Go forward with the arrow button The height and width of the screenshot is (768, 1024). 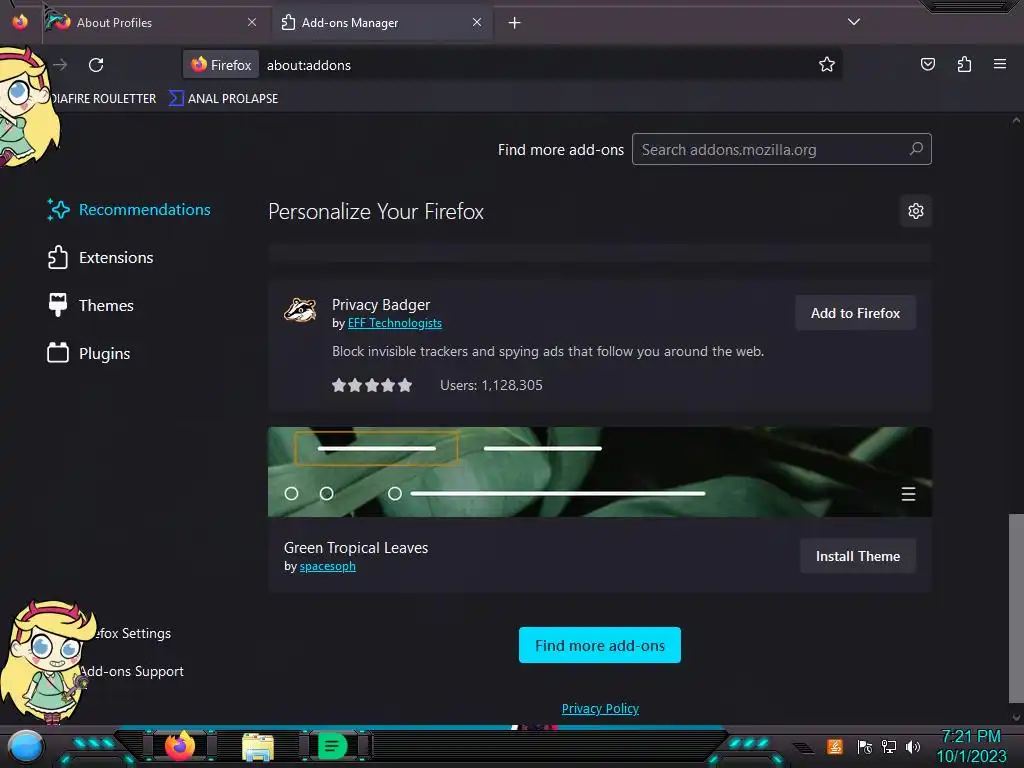pyautogui.click(x=60, y=65)
